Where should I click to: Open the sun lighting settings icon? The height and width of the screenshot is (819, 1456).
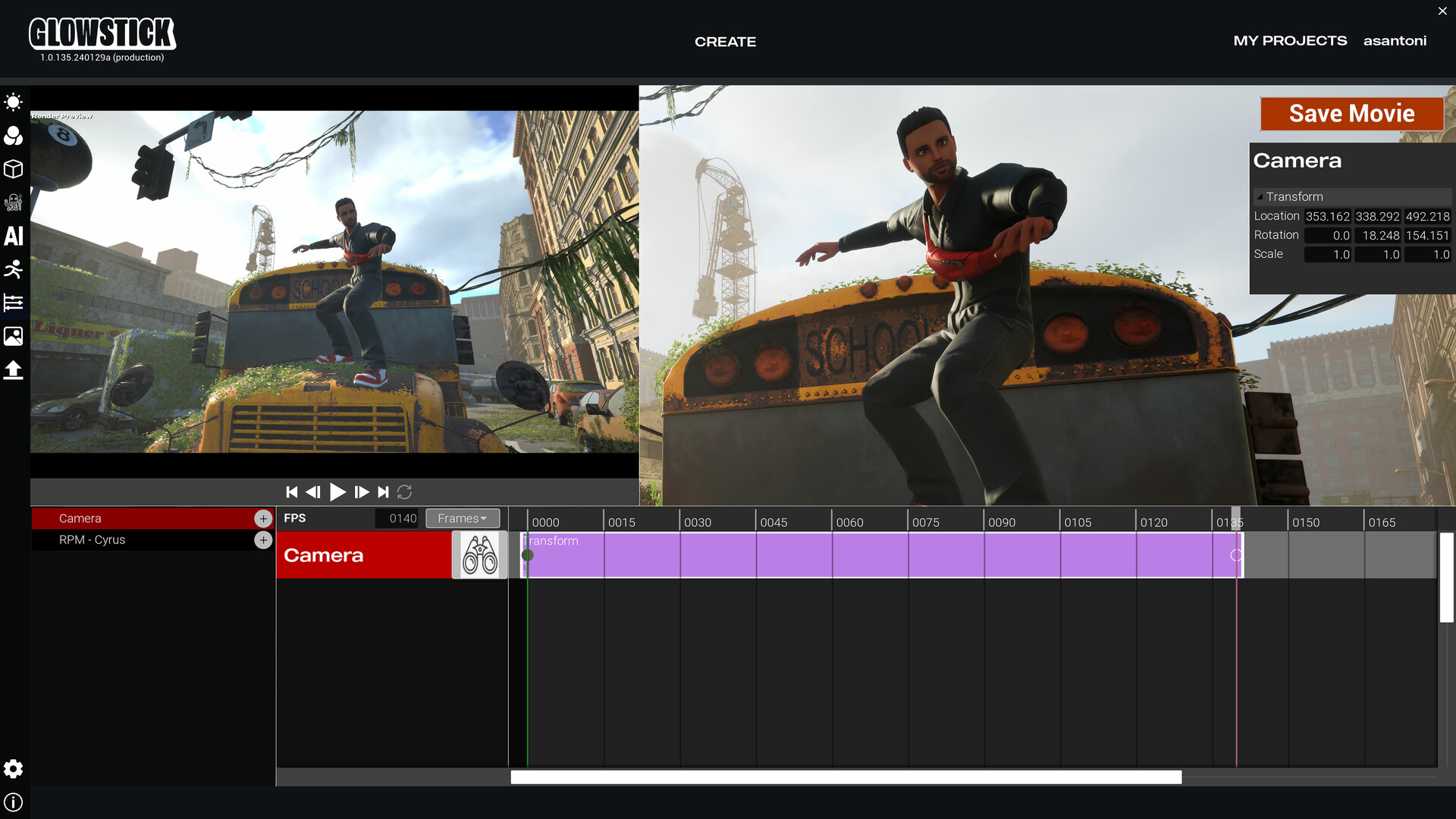tap(14, 102)
